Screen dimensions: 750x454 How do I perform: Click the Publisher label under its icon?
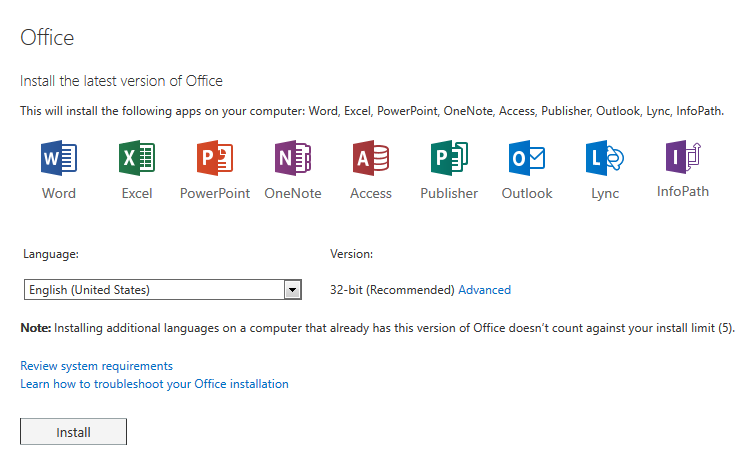click(x=449, y=193)
